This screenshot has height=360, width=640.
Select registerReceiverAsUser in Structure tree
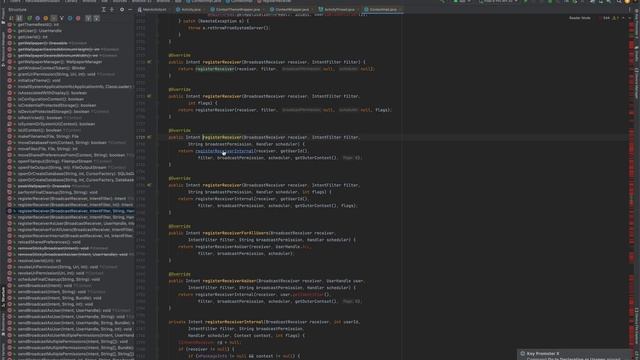pos(76,223)
